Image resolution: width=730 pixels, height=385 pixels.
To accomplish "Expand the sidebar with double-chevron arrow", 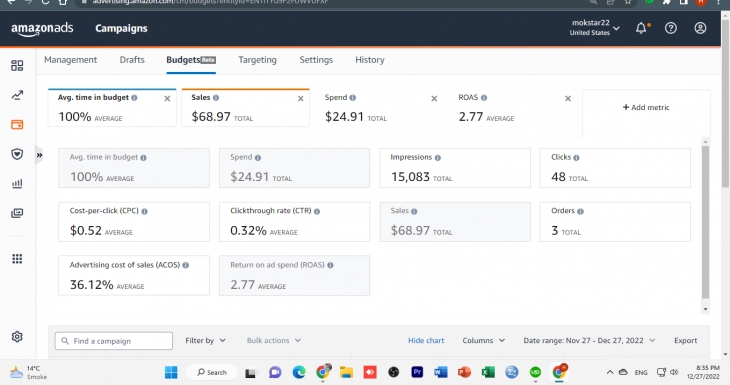I will pos(40,155).
